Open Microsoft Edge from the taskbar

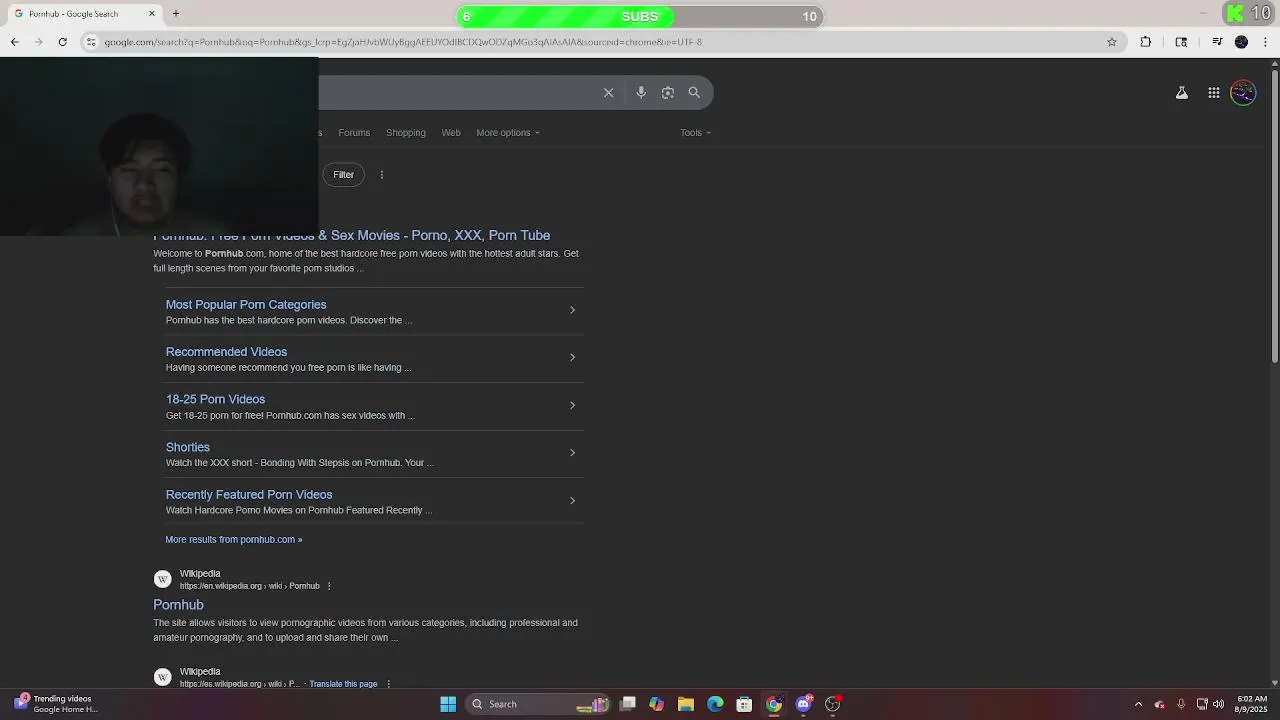point(715,704)
